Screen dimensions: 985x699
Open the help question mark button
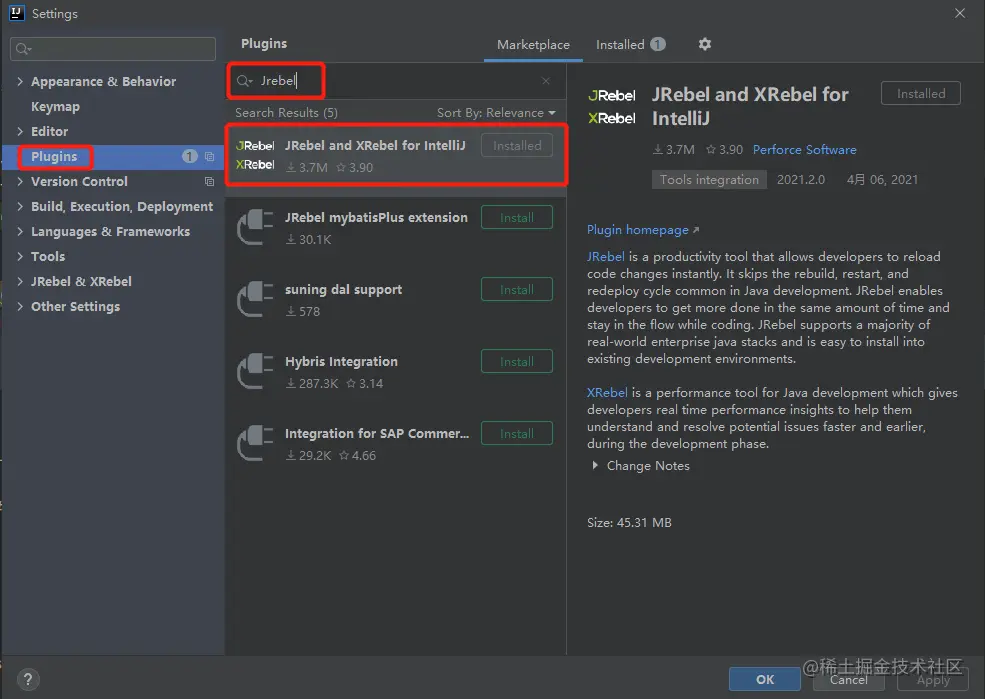pos(29,679)
